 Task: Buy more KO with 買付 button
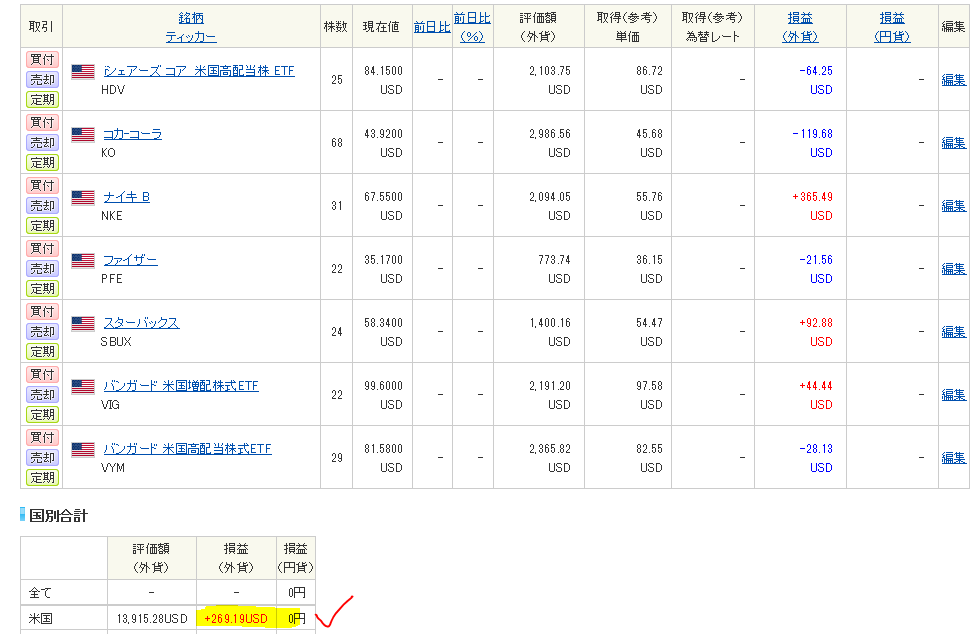pos(42,122)
